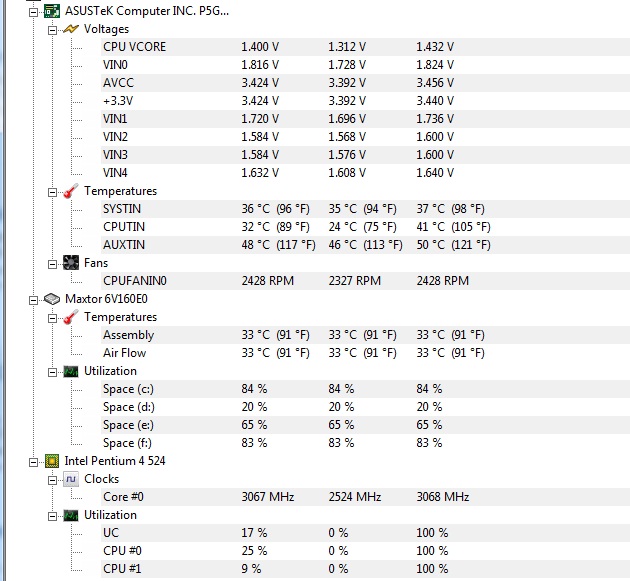The height and width of the screenshot is (581, 630).
Task: Select the CPU VCORE voltage row
Action: tap(134, 47)
